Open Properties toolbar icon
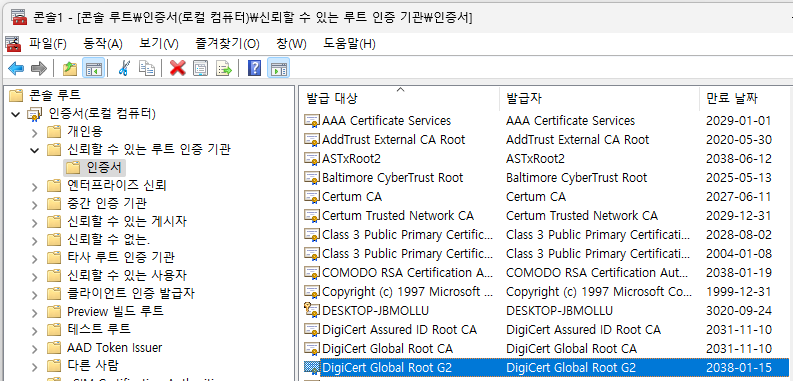Screen dimensions: 793x381 [201, 68]
